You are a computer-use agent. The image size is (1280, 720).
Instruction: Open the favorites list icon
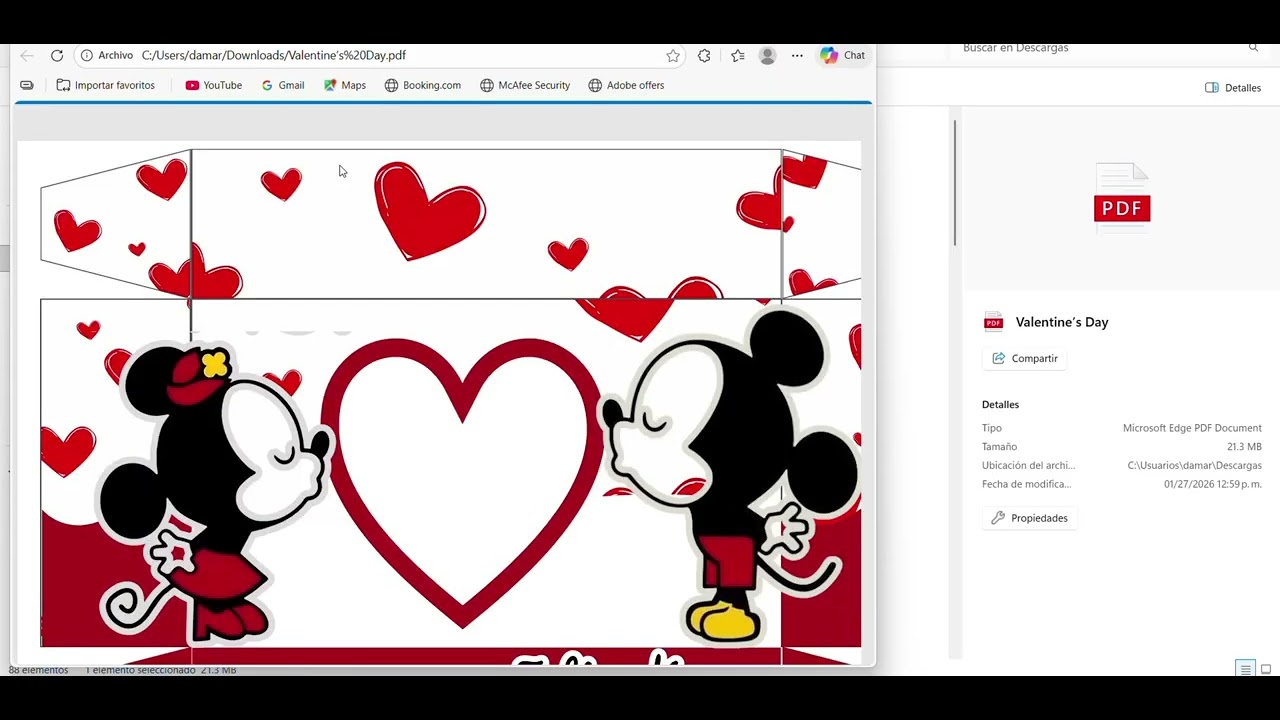[x=738, y=56]
